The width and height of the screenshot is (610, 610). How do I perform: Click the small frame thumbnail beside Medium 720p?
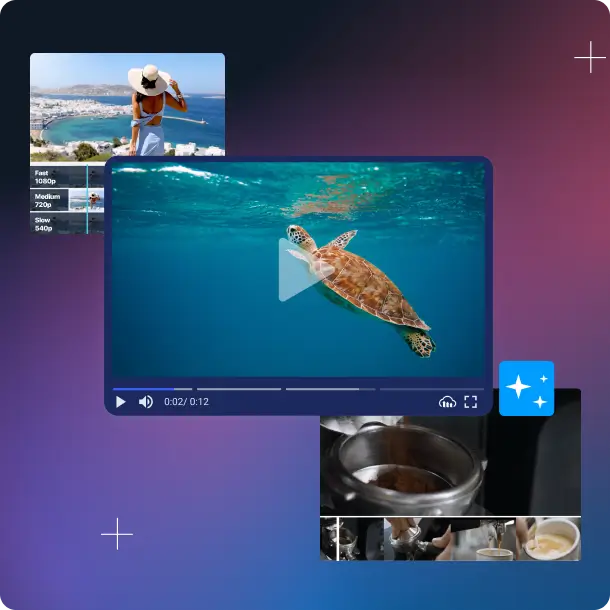coord(86,200)
